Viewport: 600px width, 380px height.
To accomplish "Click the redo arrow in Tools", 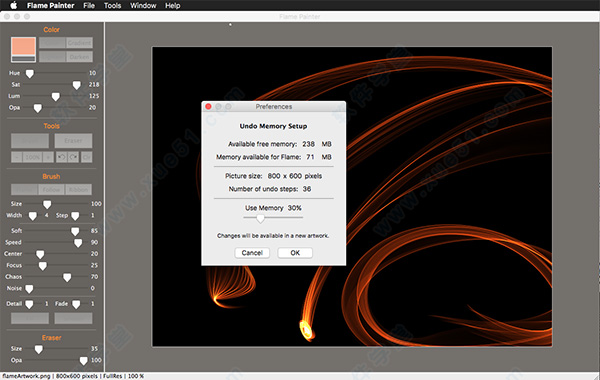I will coord(73,157).
